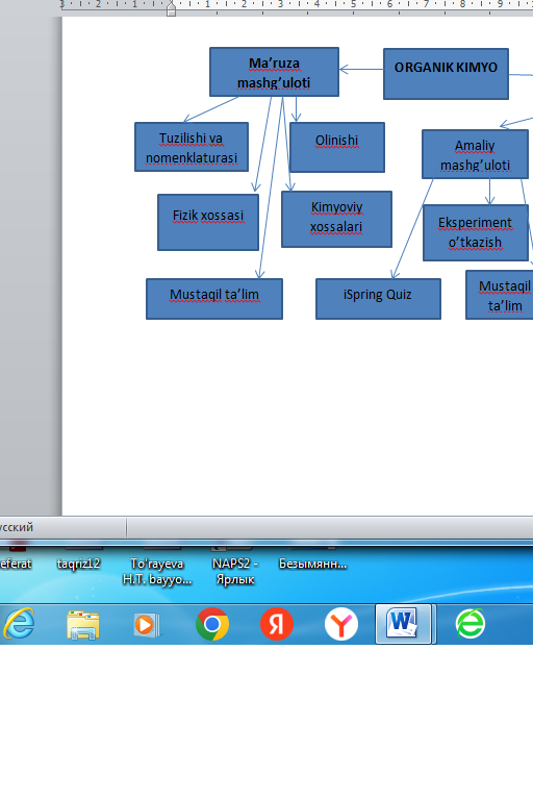Change the language indicator in status bar
The width and height of the screenshot is (533, 800).
click(x=16, y=527)
